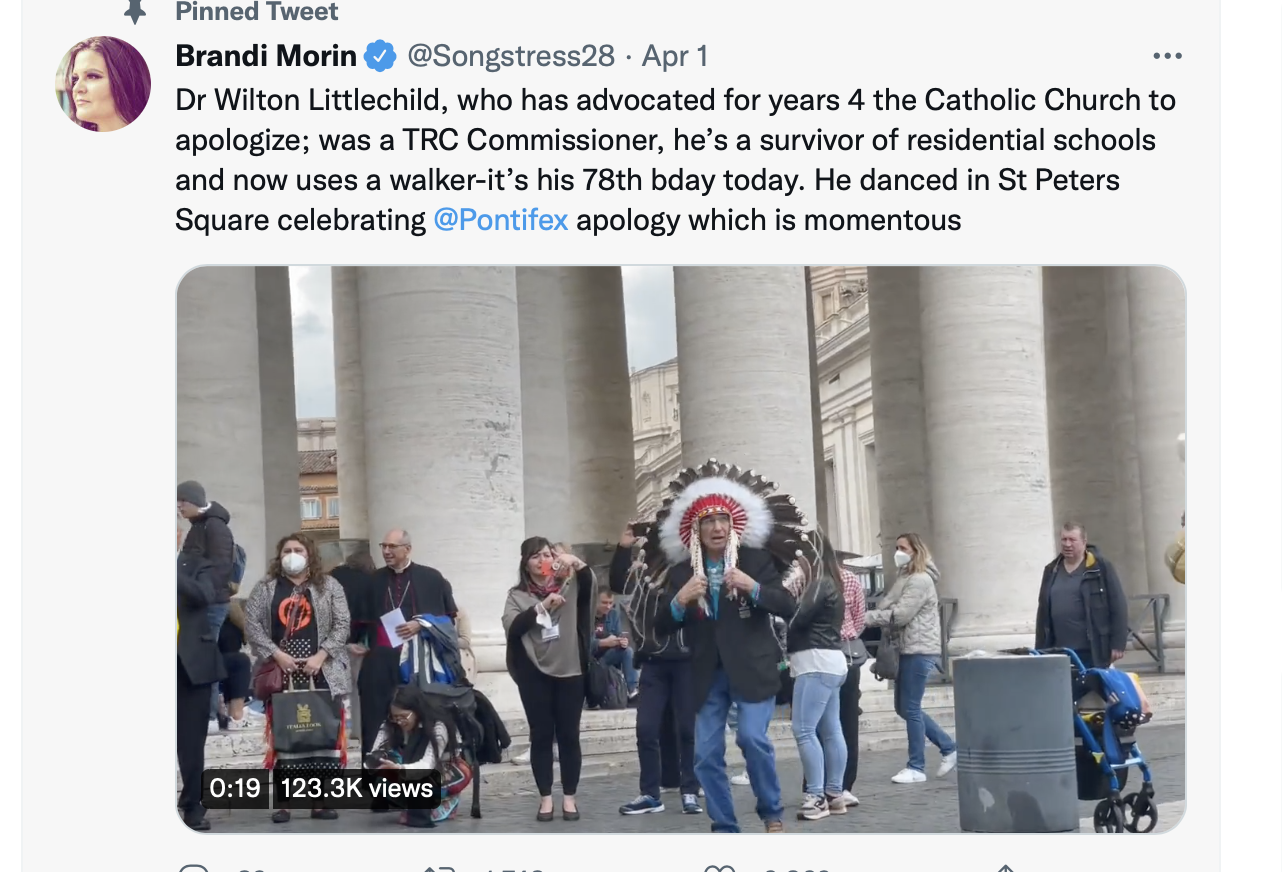Play the St Peters Square video
This screenshot has width=1282, height=872.
[680, 548]
